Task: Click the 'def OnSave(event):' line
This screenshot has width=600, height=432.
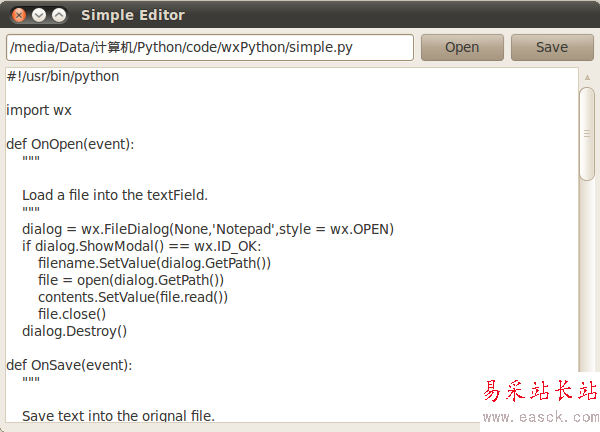Action: point(69,365)
